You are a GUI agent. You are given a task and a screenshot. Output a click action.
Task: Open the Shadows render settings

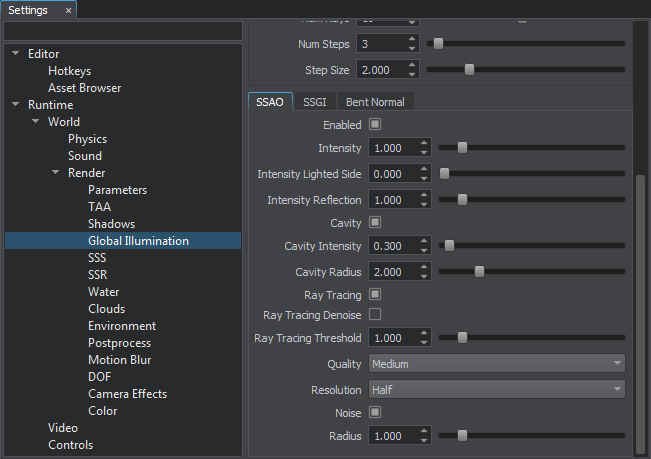[x=111, y=224]
